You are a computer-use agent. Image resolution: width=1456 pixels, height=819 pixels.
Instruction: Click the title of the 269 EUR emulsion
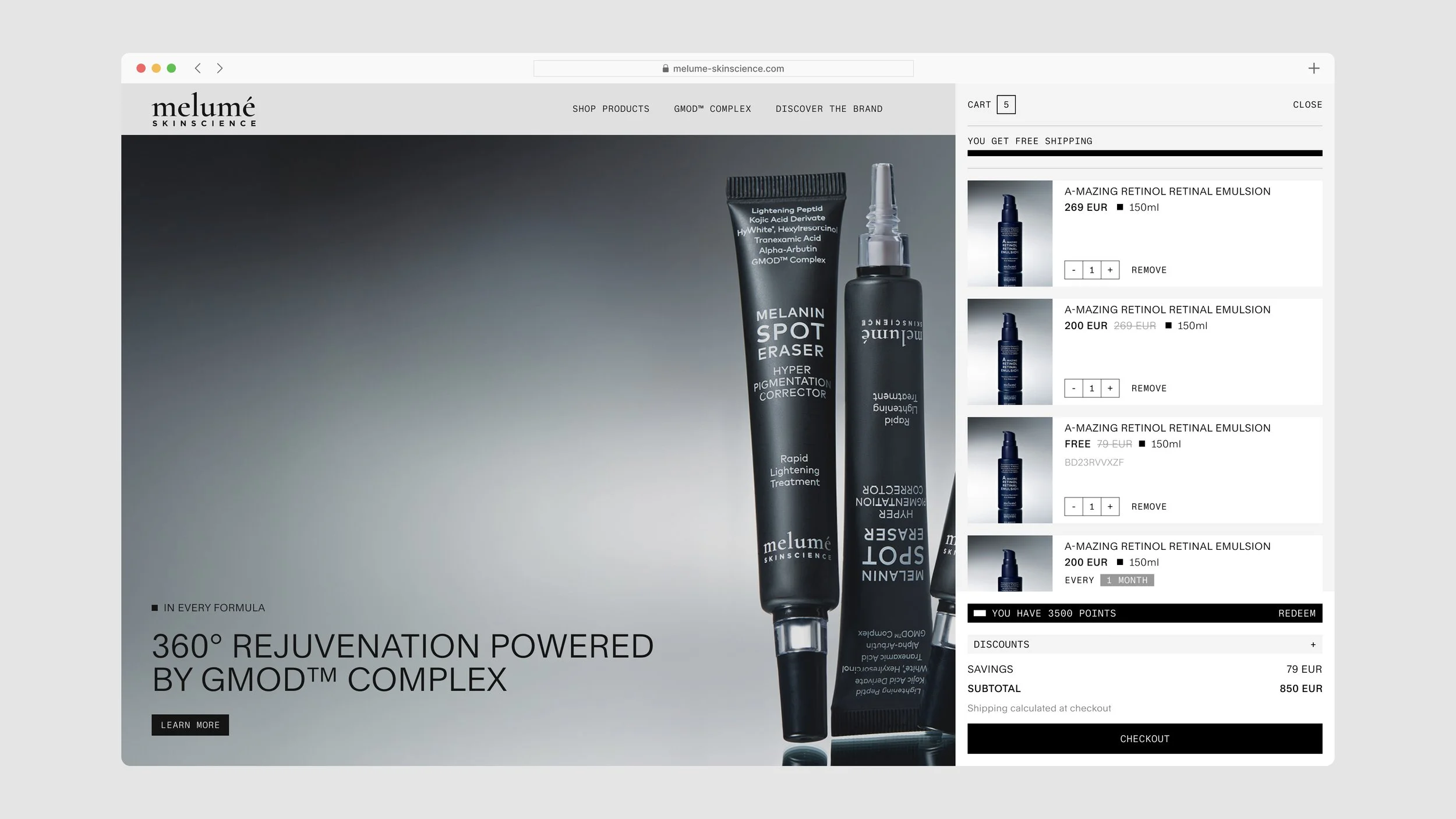[1167, 191]
